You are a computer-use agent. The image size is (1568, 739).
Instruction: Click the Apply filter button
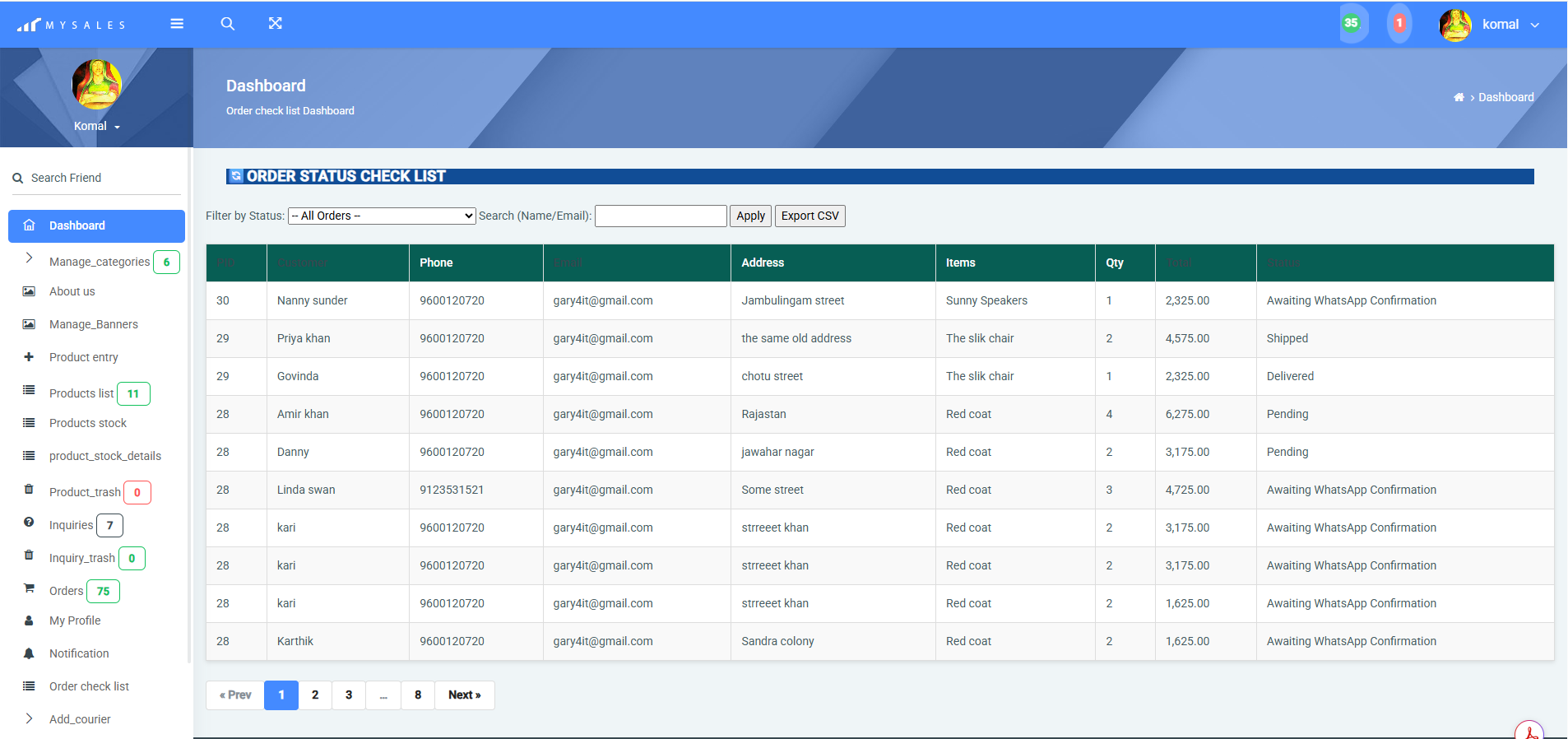750,216
